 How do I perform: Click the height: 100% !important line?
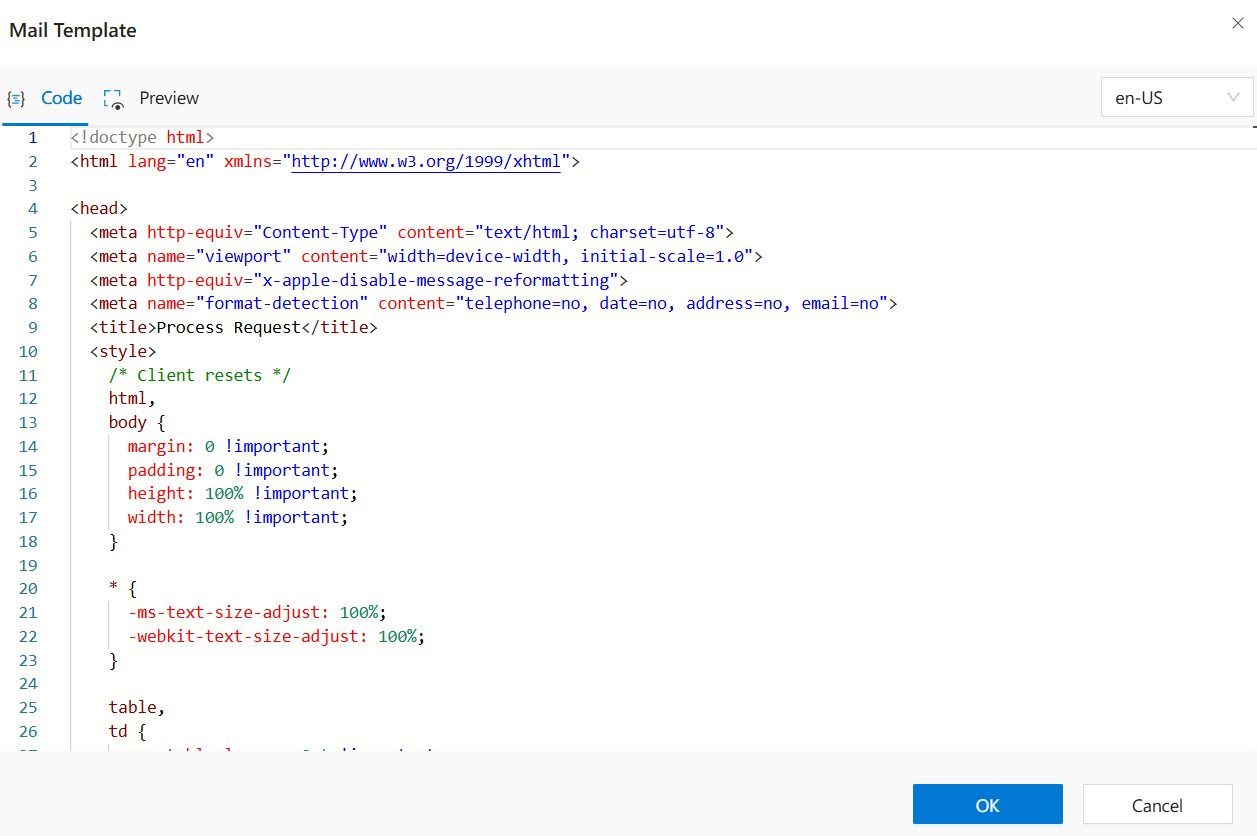(x=243, y=493)
